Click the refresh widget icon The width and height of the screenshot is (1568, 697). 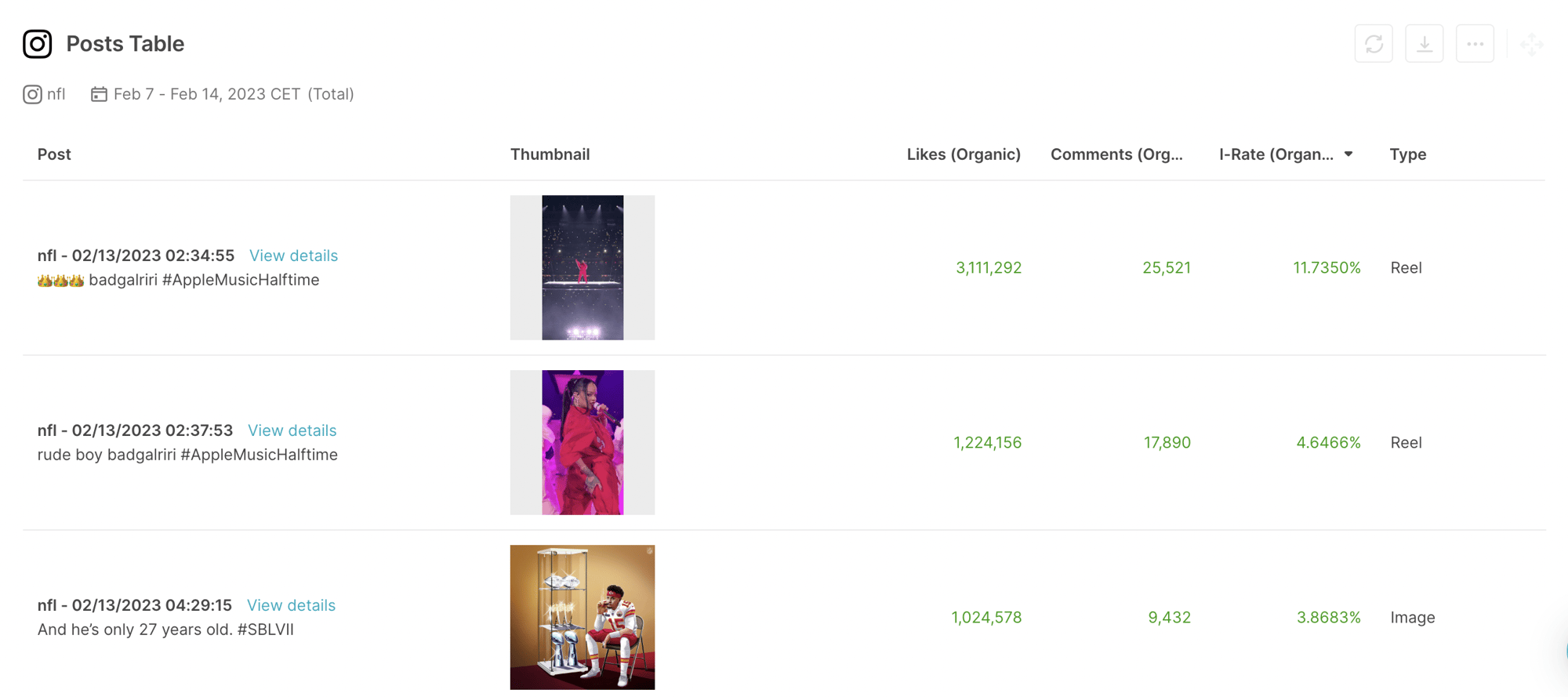click(x=1374, y=44)
